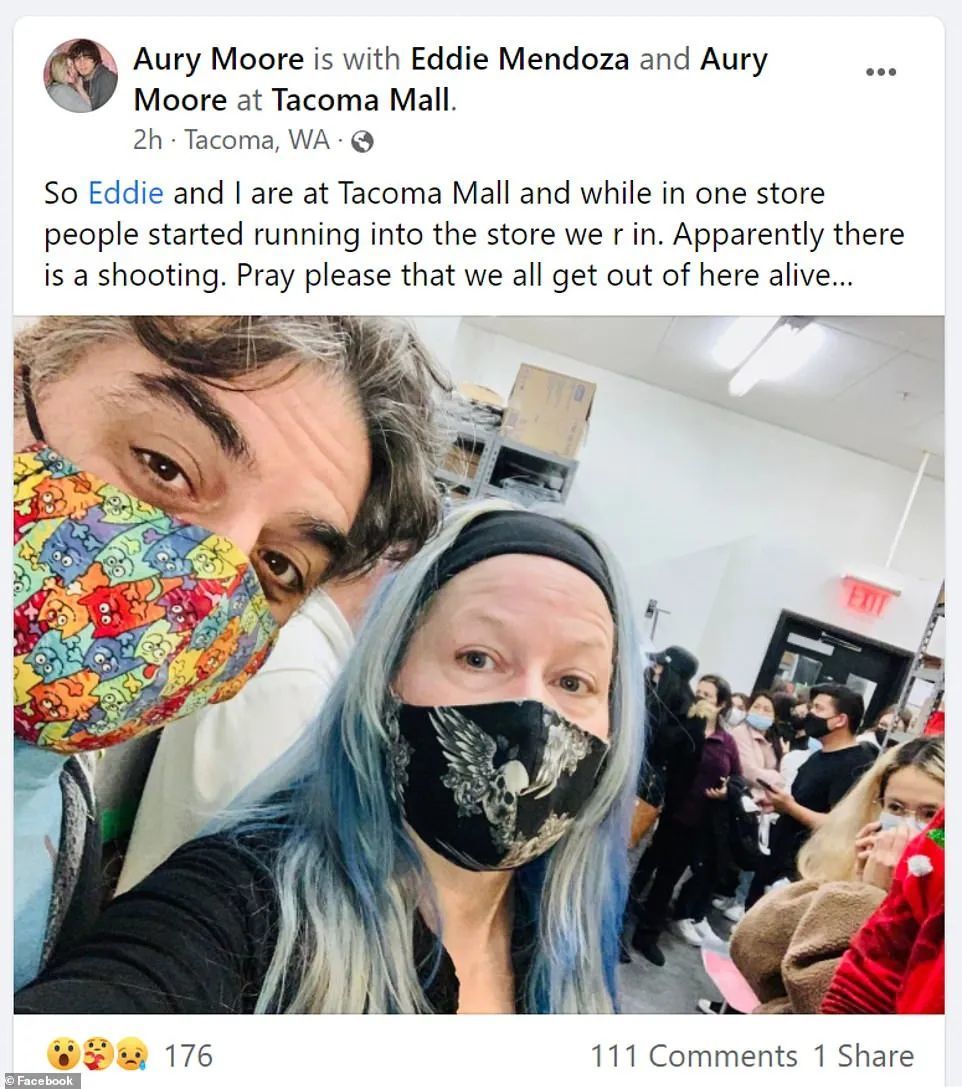This screenshot has width=962, height=1089.
Task: Click the public globe privacy icon
Action: (x=362, y=142)
